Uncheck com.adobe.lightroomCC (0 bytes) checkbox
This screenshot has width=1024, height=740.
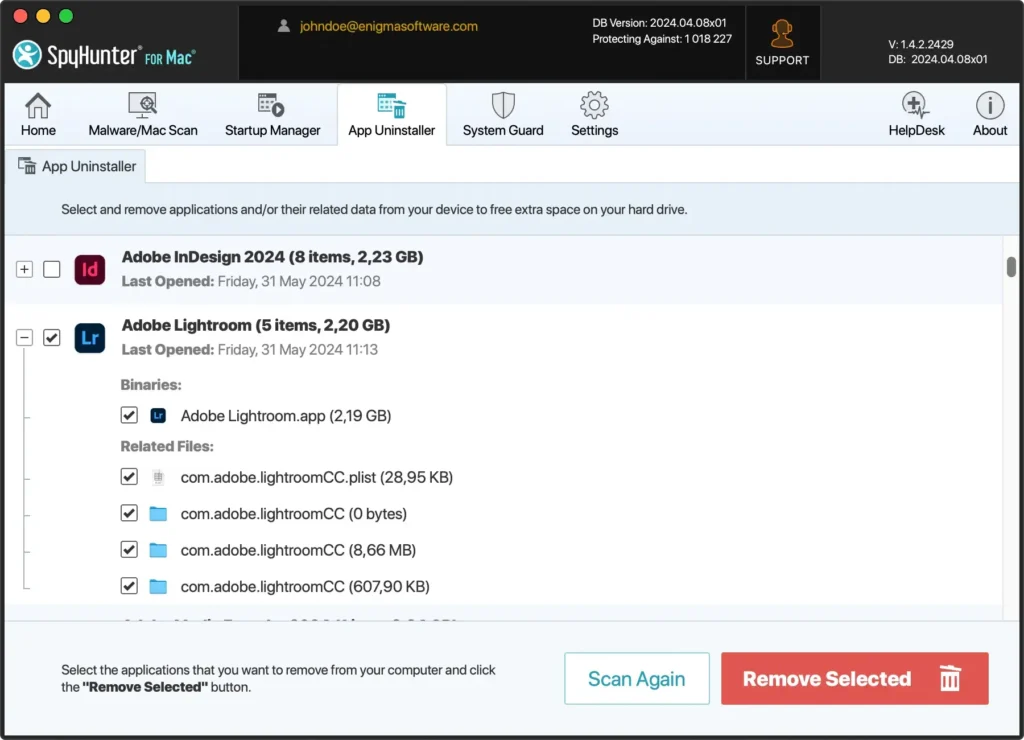[129, 513]
